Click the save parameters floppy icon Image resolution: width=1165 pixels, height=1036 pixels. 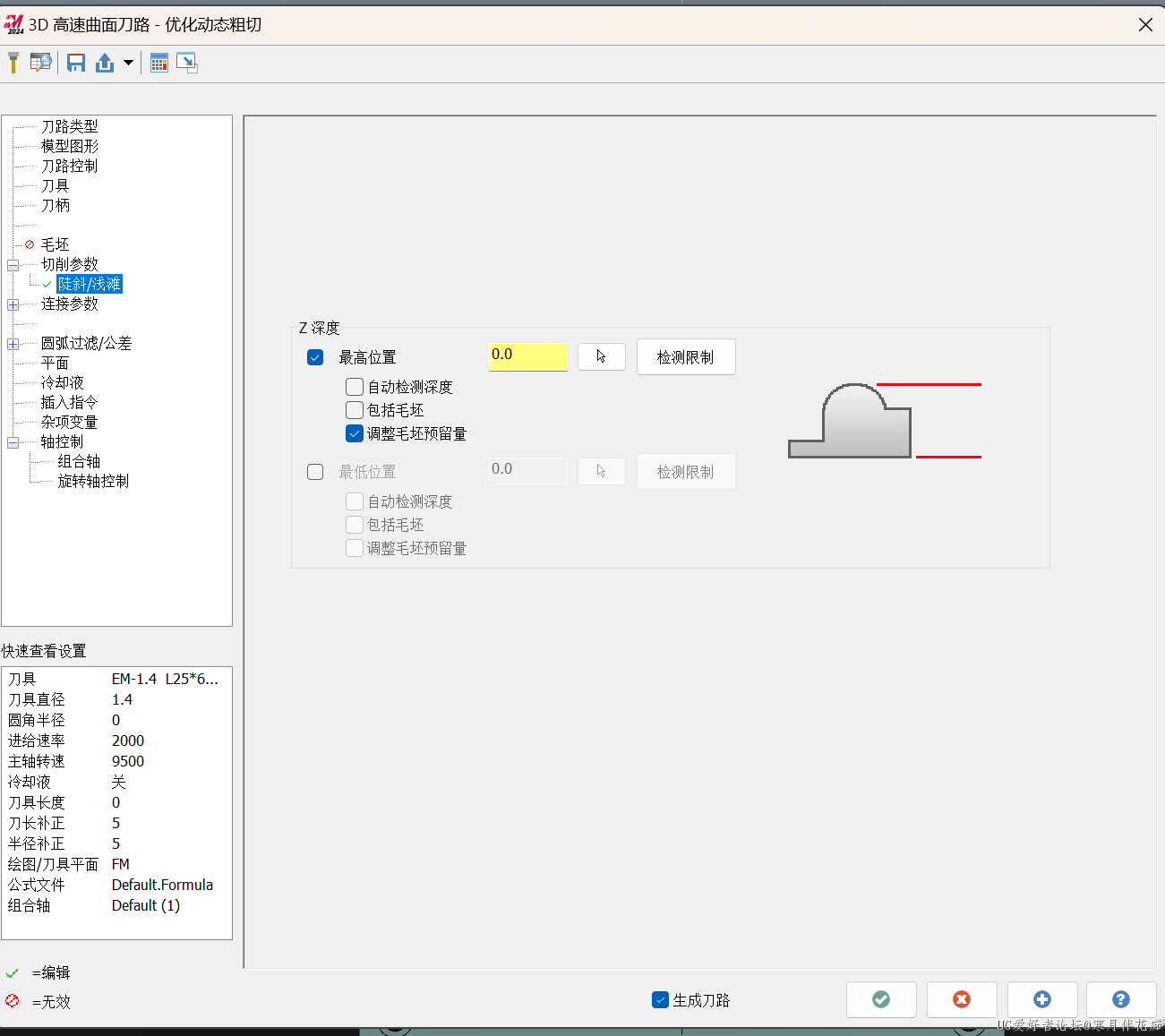click(76, 63)
